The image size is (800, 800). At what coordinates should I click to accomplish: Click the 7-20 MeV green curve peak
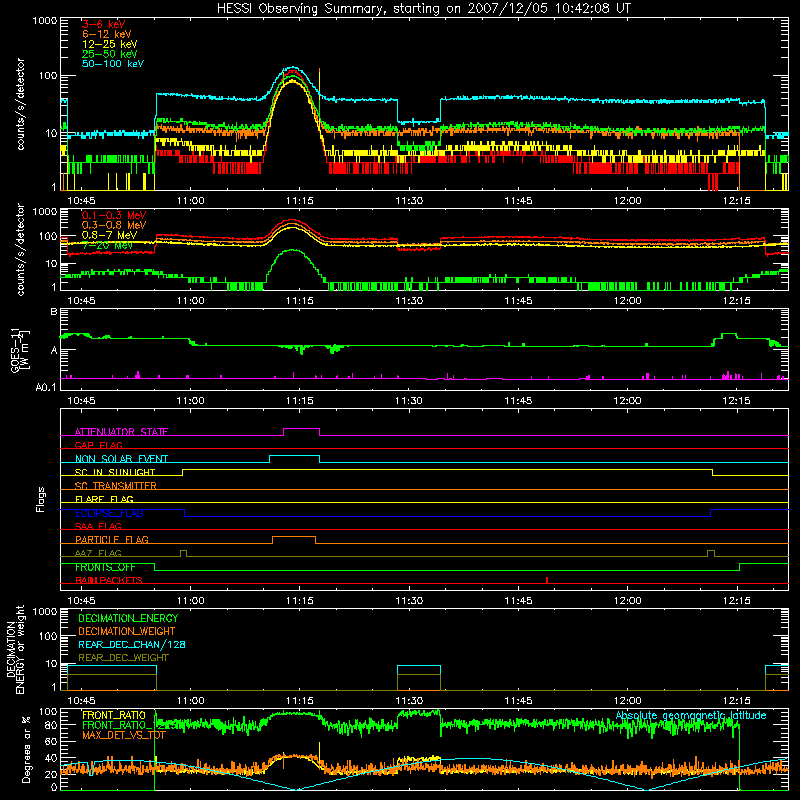tap(291, 250)
